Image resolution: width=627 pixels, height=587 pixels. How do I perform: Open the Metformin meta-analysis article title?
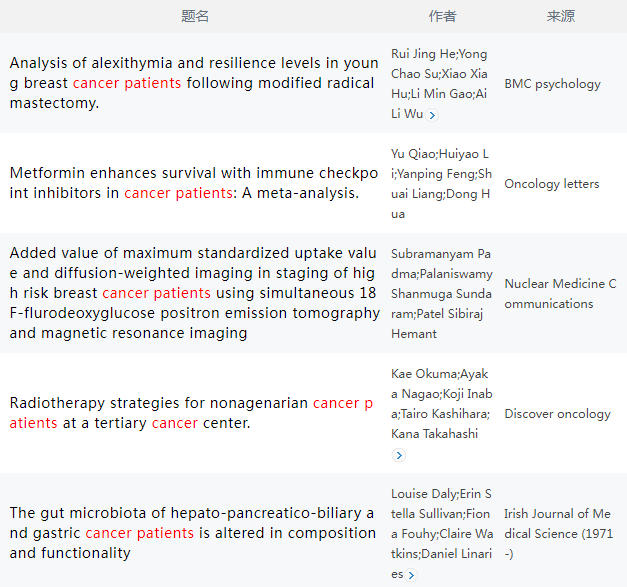[x=194, y=182]
